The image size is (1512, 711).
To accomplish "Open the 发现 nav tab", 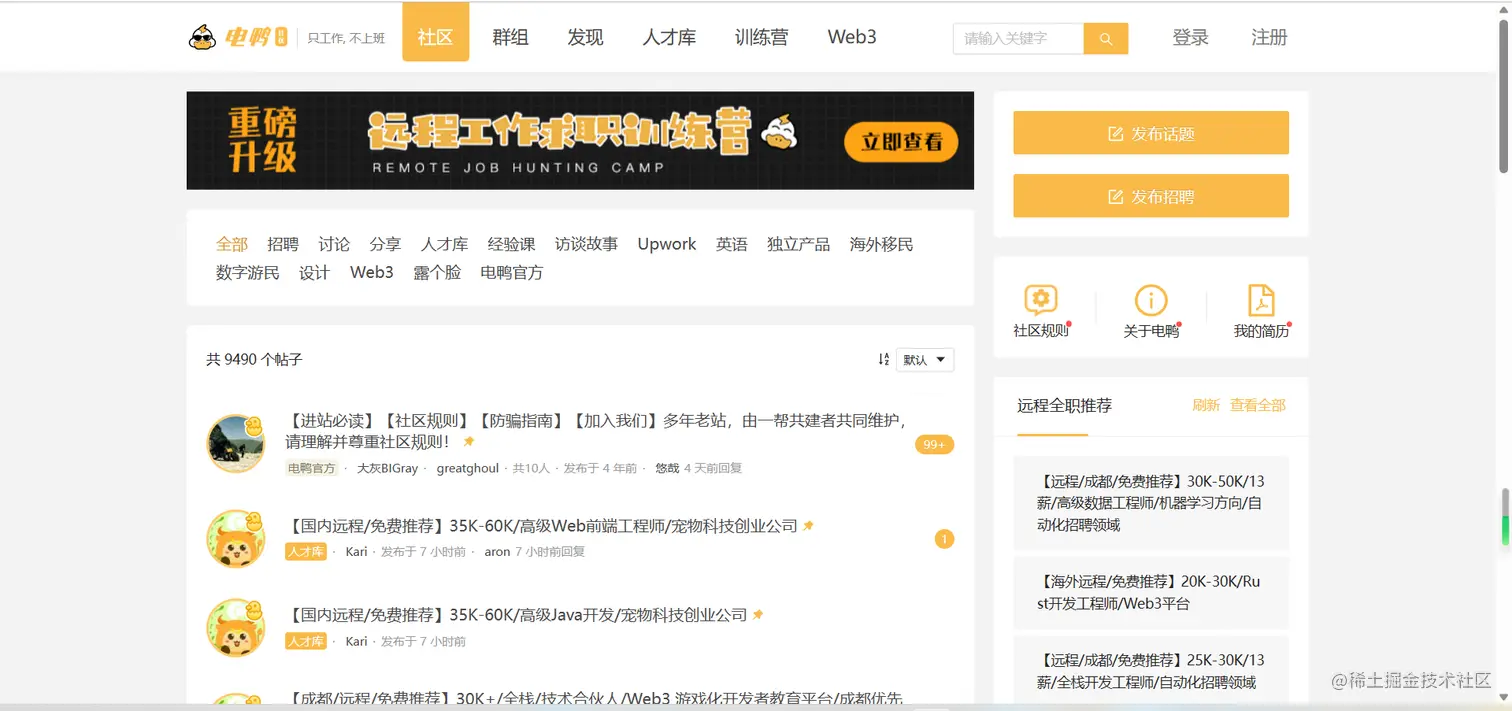I will [585, 37].
